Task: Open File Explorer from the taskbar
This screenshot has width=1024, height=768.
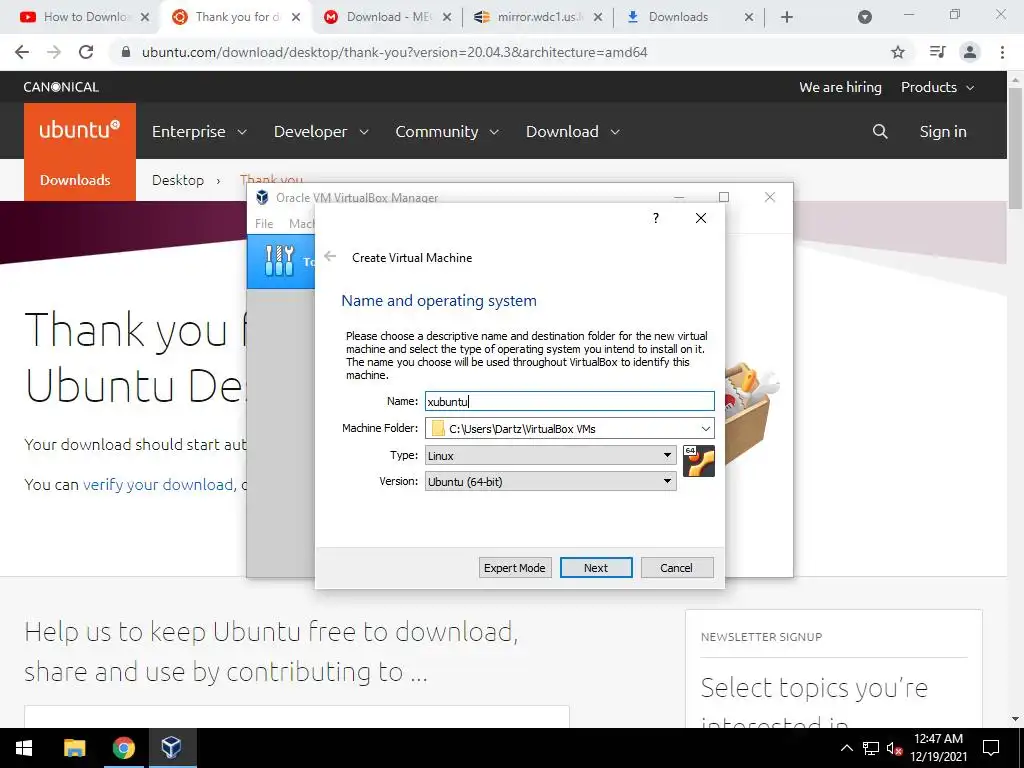Action: click(74, 748)
